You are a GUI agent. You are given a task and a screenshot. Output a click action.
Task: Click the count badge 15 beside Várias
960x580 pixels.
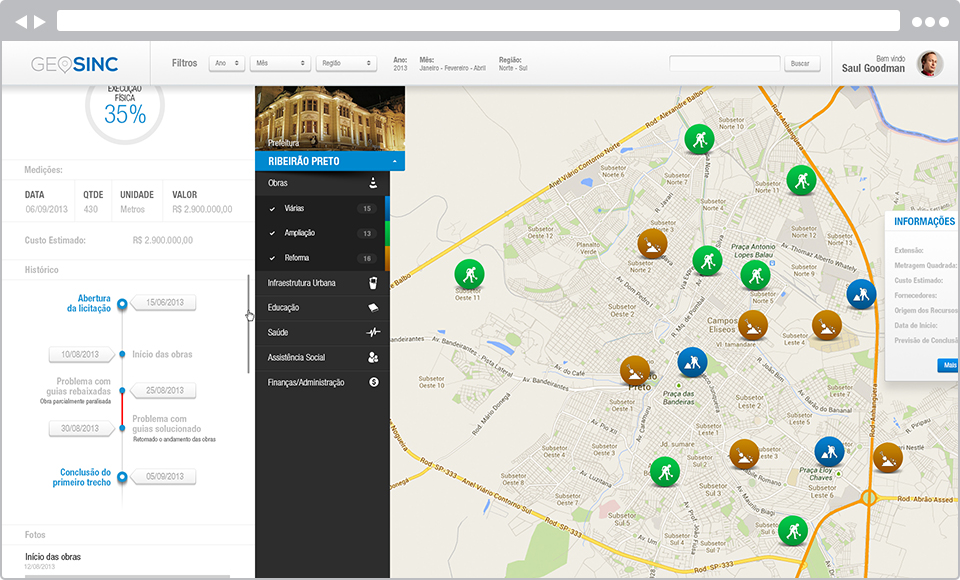(367, 209)
